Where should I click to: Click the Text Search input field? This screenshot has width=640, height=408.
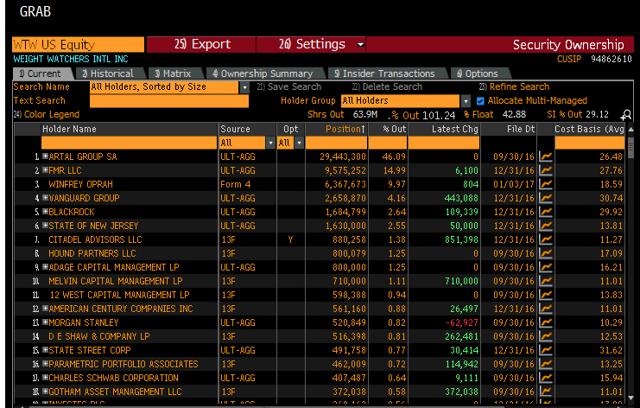tap(169, 101)
